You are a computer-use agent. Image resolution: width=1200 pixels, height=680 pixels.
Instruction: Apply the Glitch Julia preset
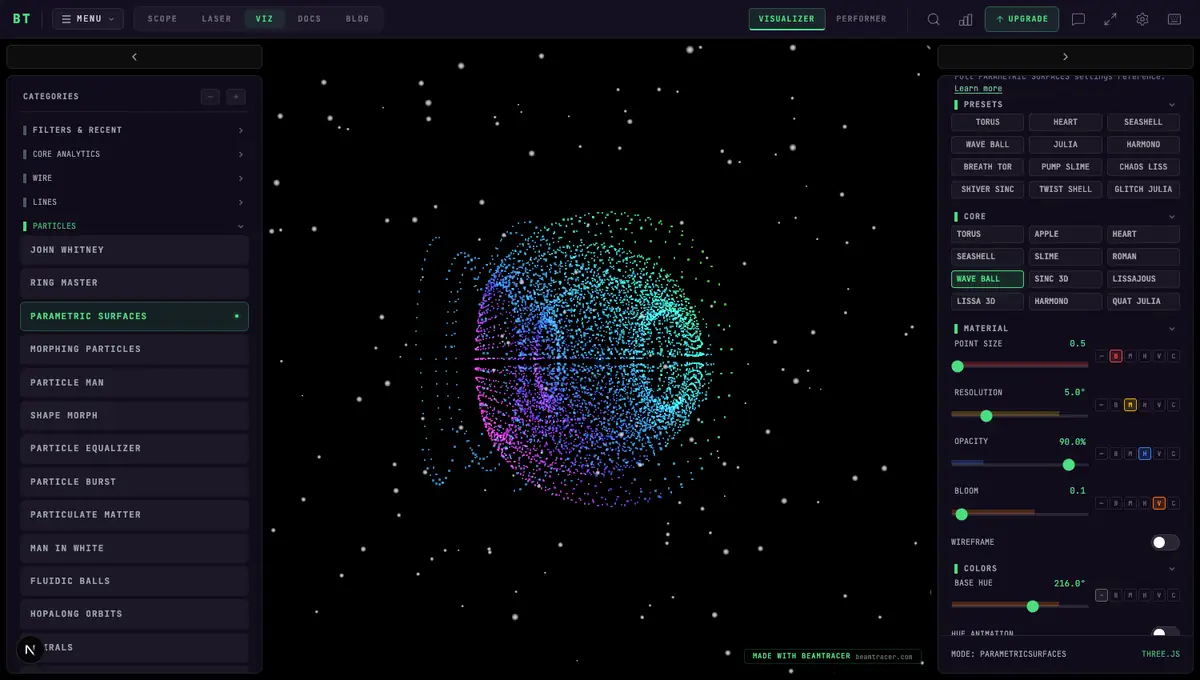[x=1143, y=189]
